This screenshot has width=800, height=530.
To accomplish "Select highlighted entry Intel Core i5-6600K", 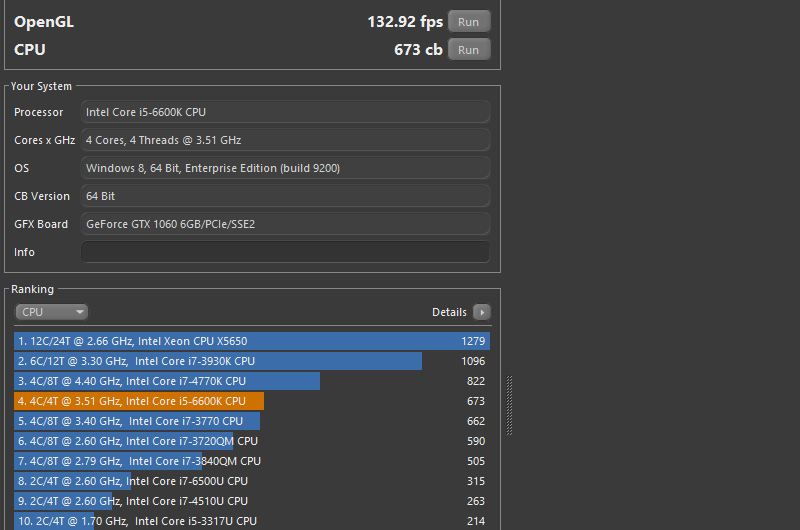I will click(x=252, y=401).
